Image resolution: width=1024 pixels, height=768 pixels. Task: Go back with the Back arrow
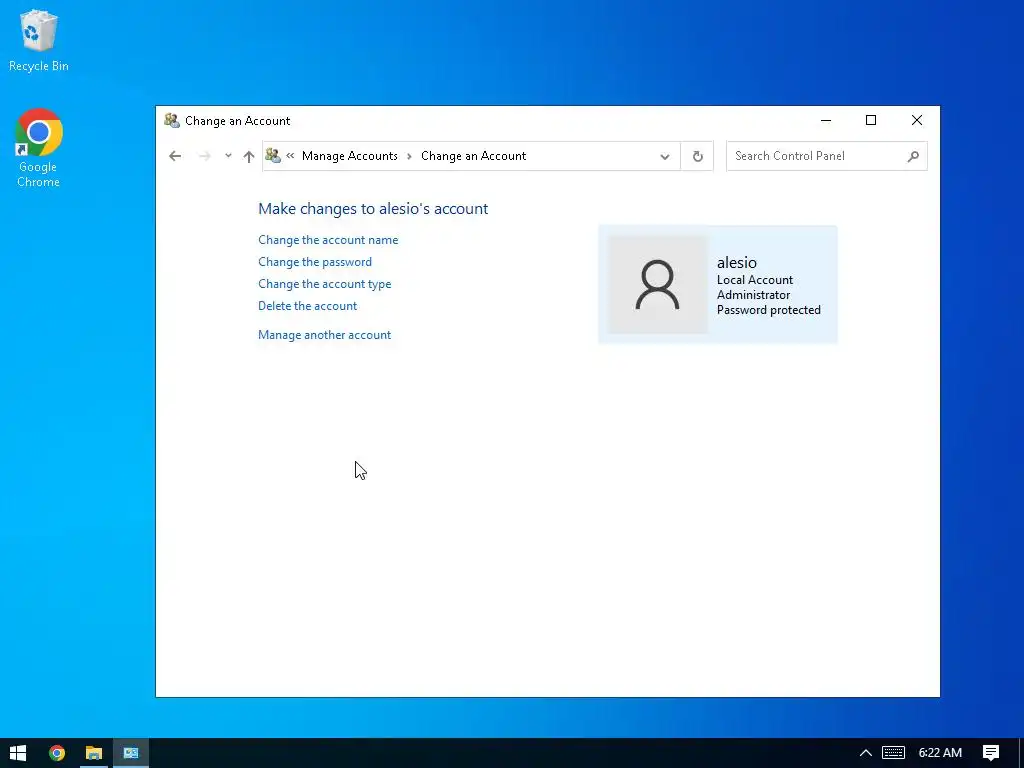tap(175, 156)
